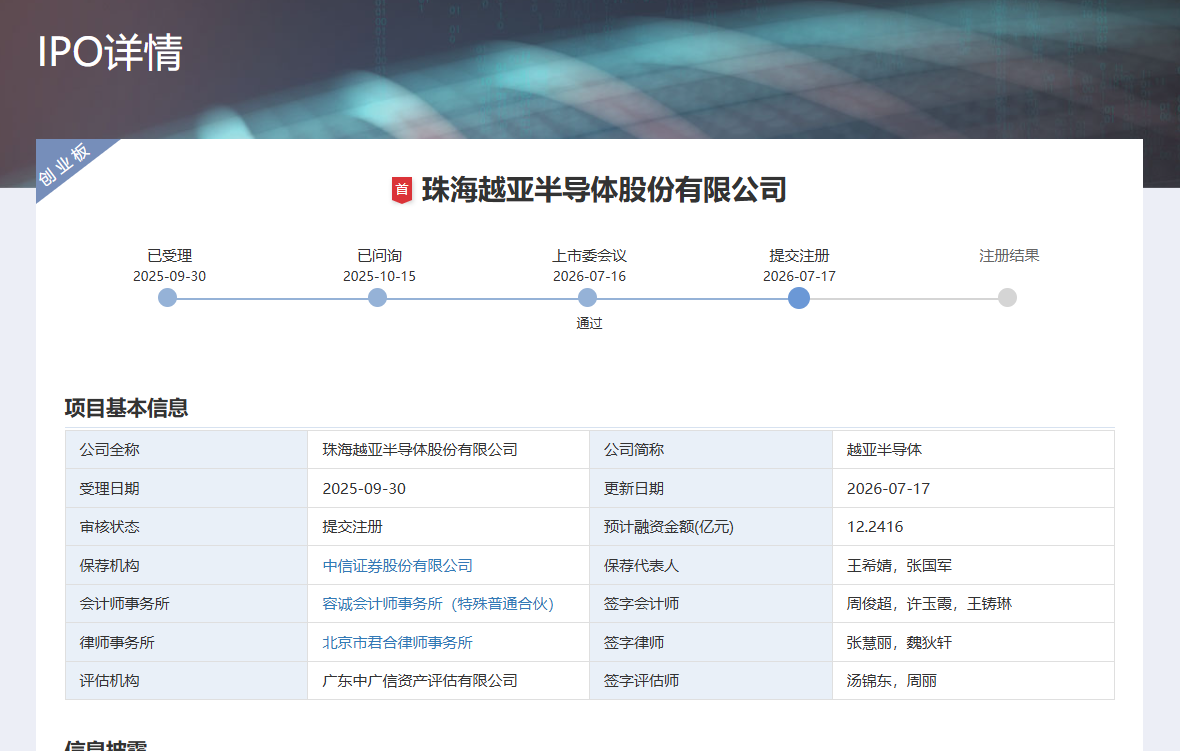The width and height of the screenshot is (1180, 751).
Task: Click the 公司全称 label cell
Action: [x=187, y=450]
